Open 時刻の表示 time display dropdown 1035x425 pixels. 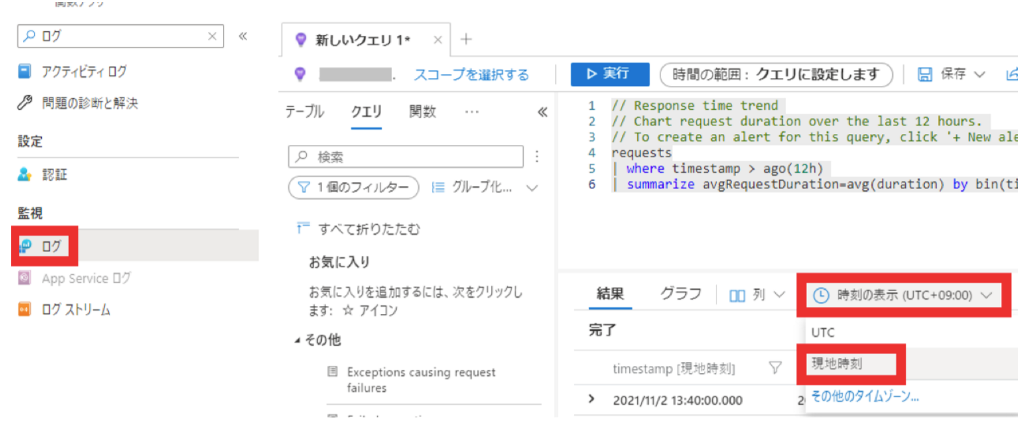(901, 295)
